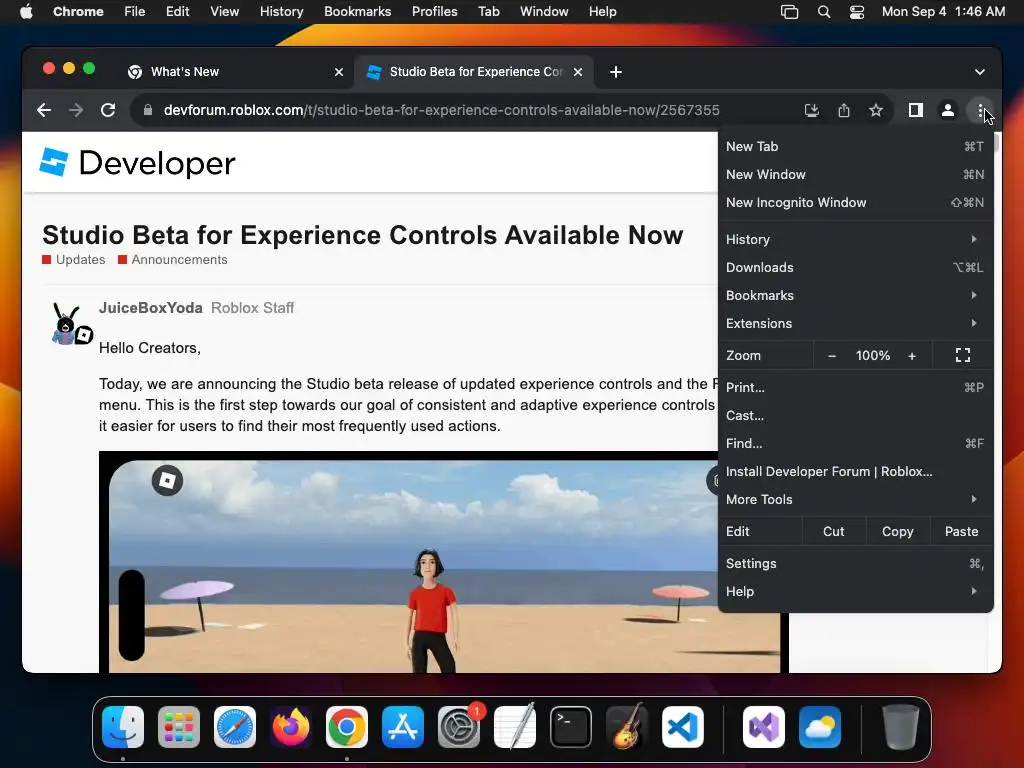Viewport: 1024px width, 768px height.
Task: Expand the More Tools submenu
Action: (x=856, y=500)
